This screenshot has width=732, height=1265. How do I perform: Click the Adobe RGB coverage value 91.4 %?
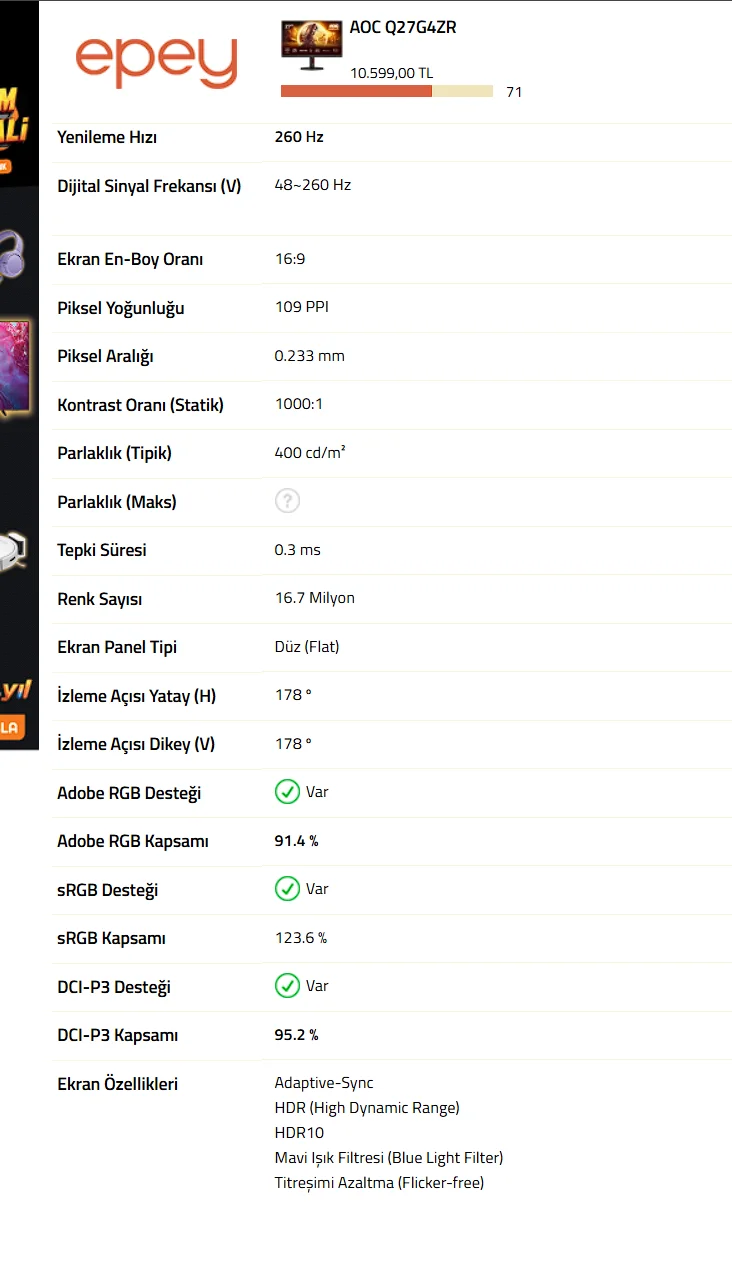pos(296,841)
